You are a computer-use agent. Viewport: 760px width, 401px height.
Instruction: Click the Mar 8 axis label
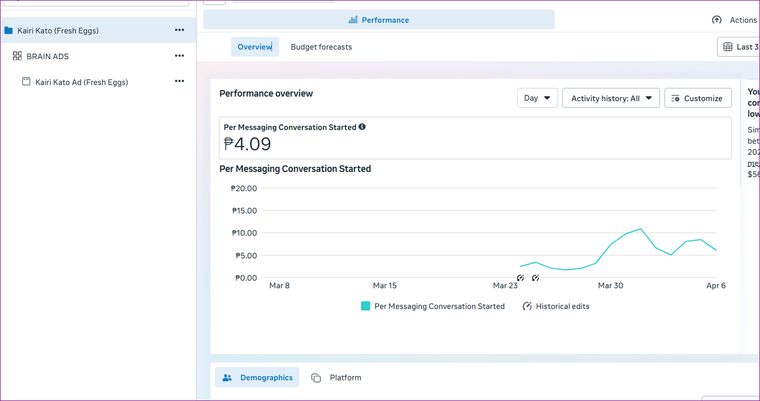[x=279, y=286]
